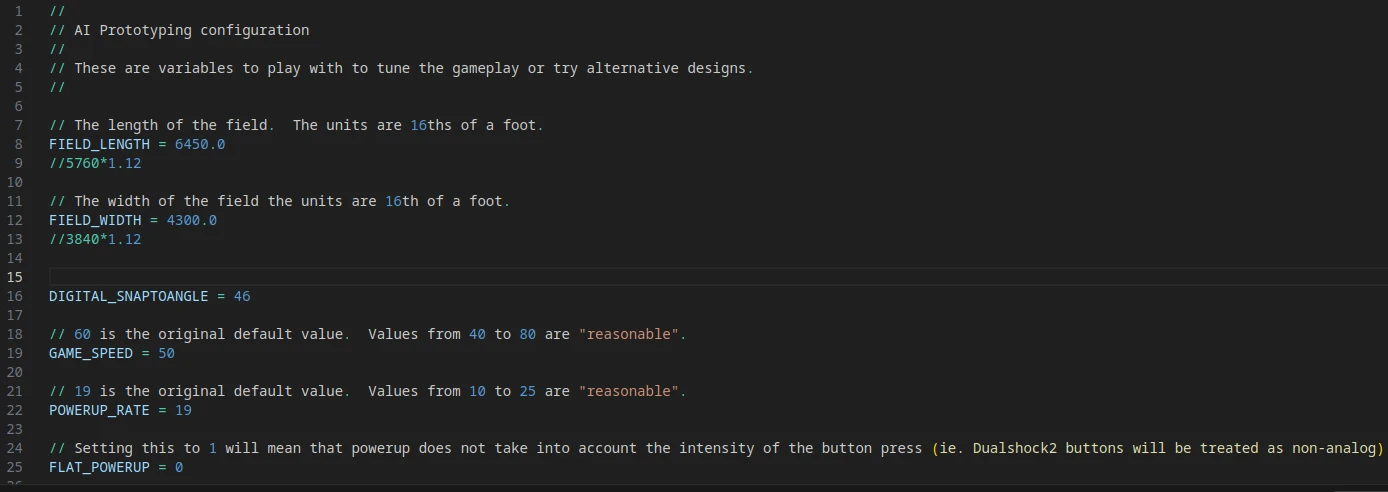Click the value 46 on line 16
Screen dimensions: 1388x492
242,296
